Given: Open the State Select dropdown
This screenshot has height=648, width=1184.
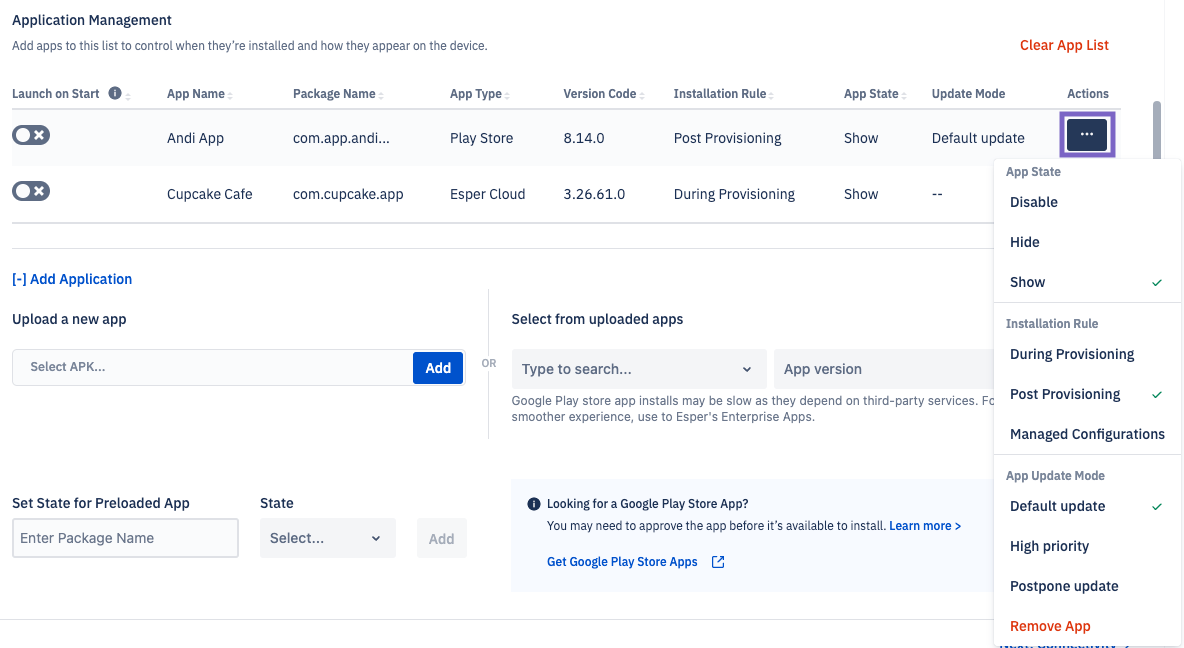Looking at the screenshot, I should click(x=328, y=538).
